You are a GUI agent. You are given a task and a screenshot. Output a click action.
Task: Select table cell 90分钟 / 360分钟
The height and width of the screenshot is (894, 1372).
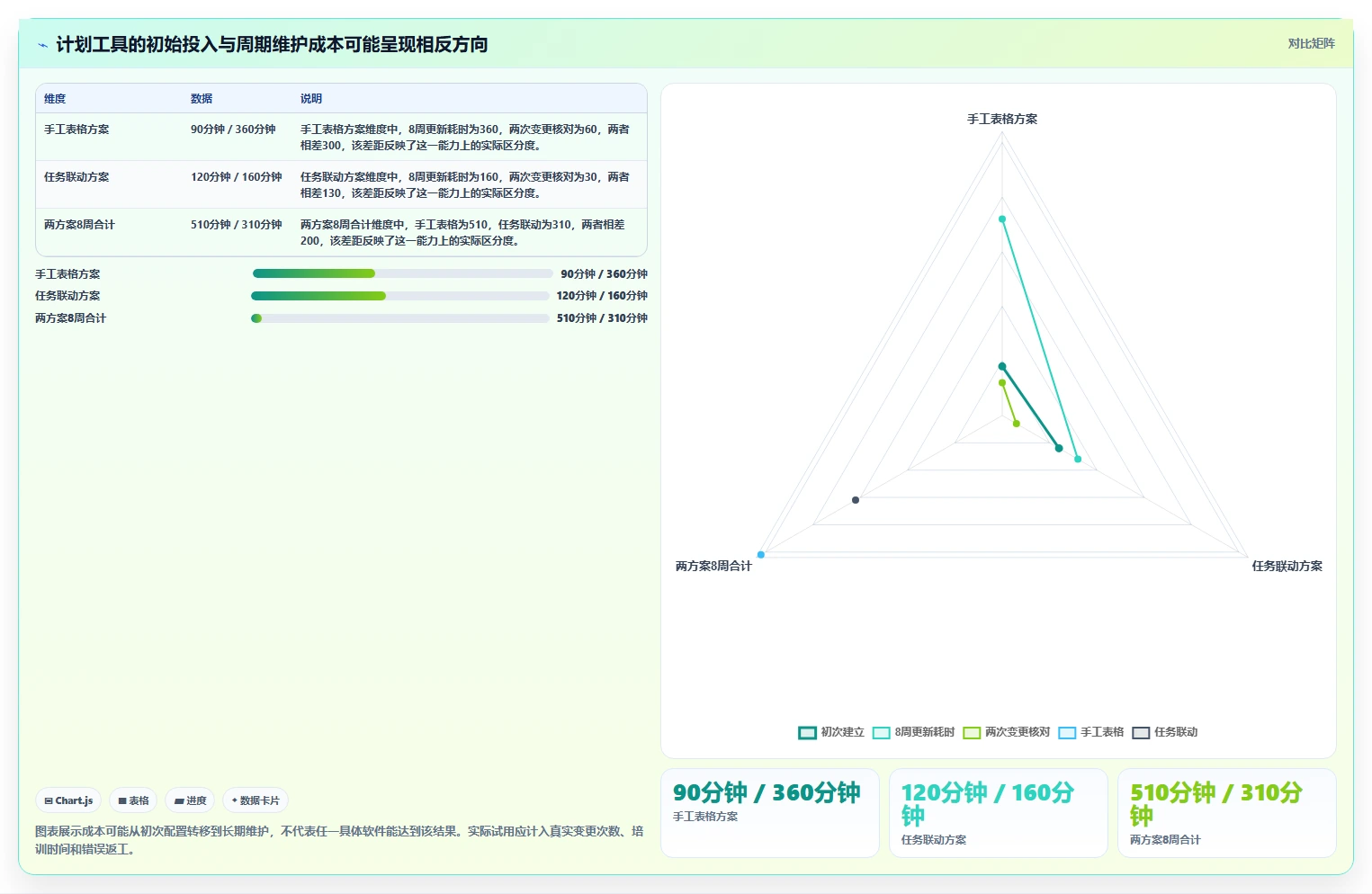click(233, 130)
